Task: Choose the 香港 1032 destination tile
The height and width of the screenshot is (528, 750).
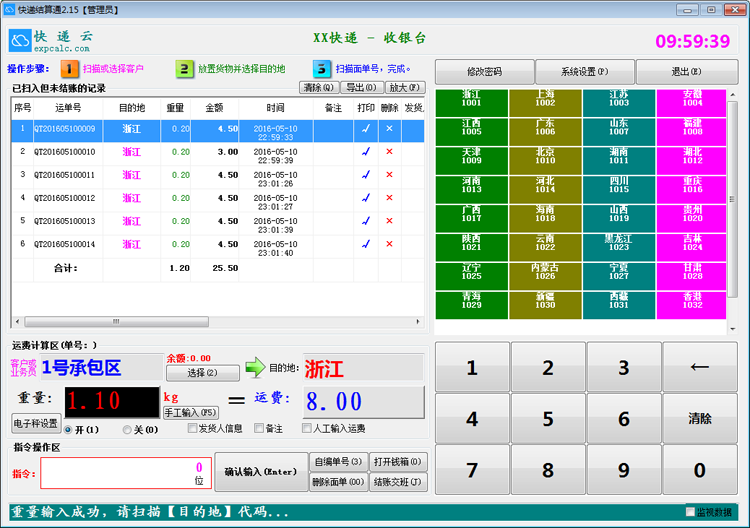Action: 692,305
